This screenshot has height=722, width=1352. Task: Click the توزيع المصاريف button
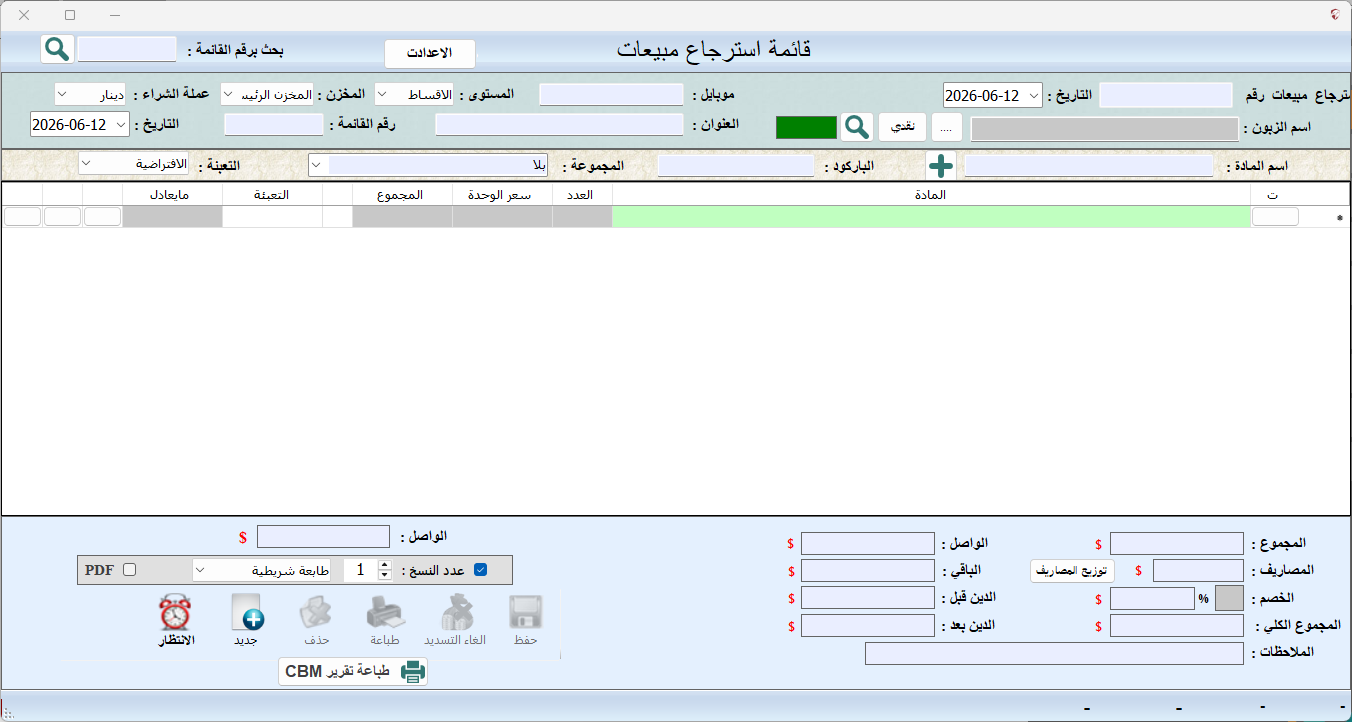[x=1072, y=570]
